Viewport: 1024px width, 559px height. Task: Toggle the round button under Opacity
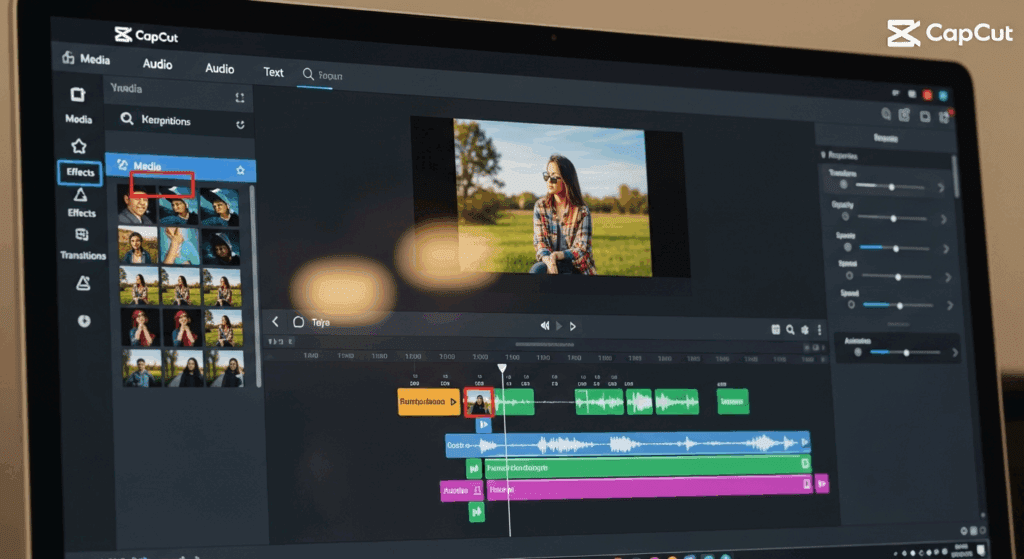click(846, 216)
